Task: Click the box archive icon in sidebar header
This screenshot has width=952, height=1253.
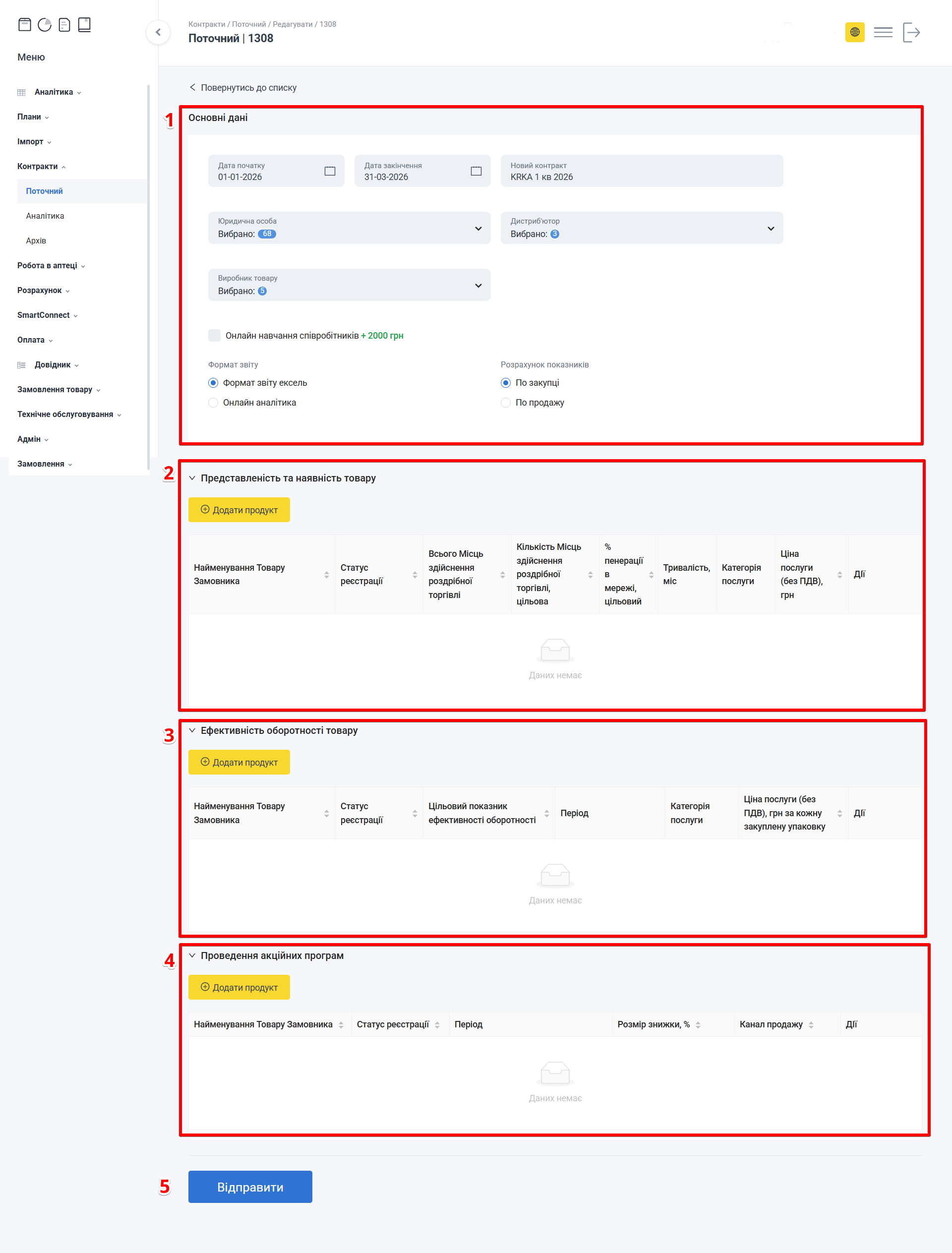Action: tap(24, 24)
